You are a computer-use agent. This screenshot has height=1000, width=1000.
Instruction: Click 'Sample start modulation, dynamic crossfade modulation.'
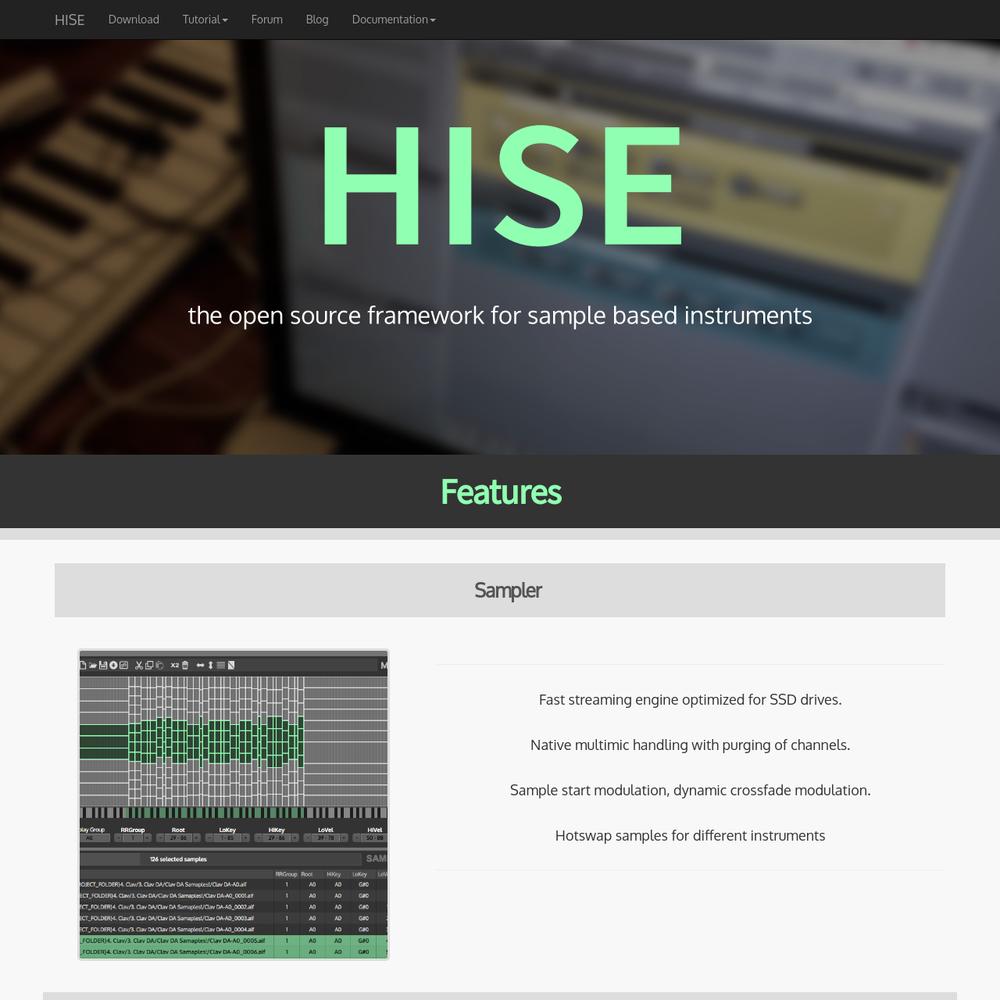point(690,790)
